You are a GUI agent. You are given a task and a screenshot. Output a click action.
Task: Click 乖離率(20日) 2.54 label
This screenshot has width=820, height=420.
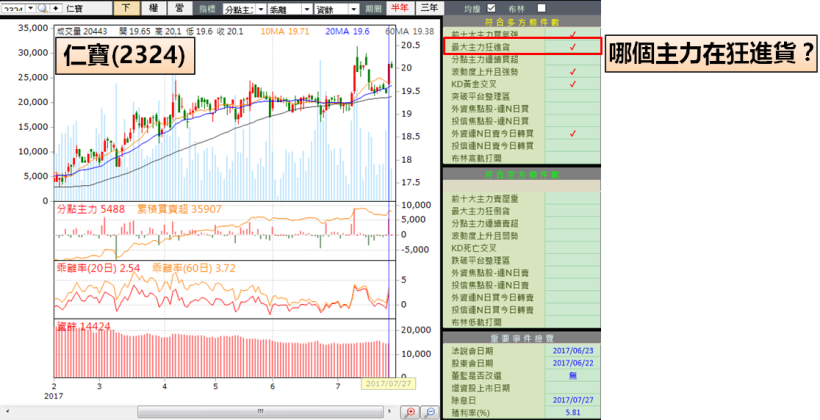(98, 268)
